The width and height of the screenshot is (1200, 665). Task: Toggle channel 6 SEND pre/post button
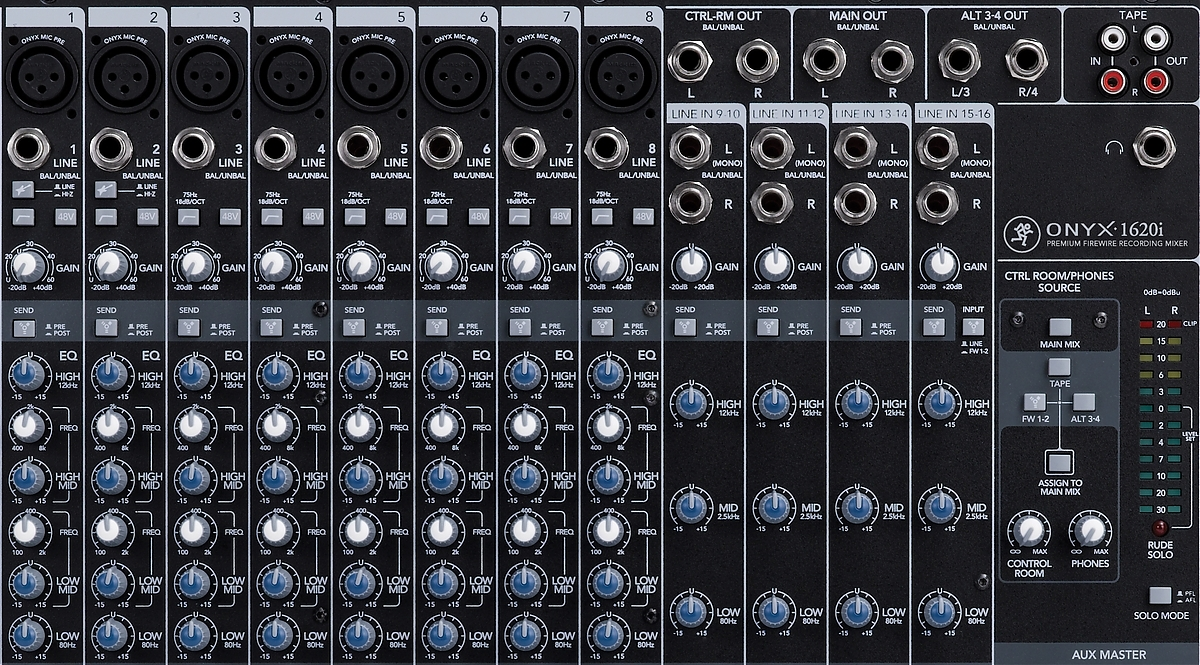point(436,326)
